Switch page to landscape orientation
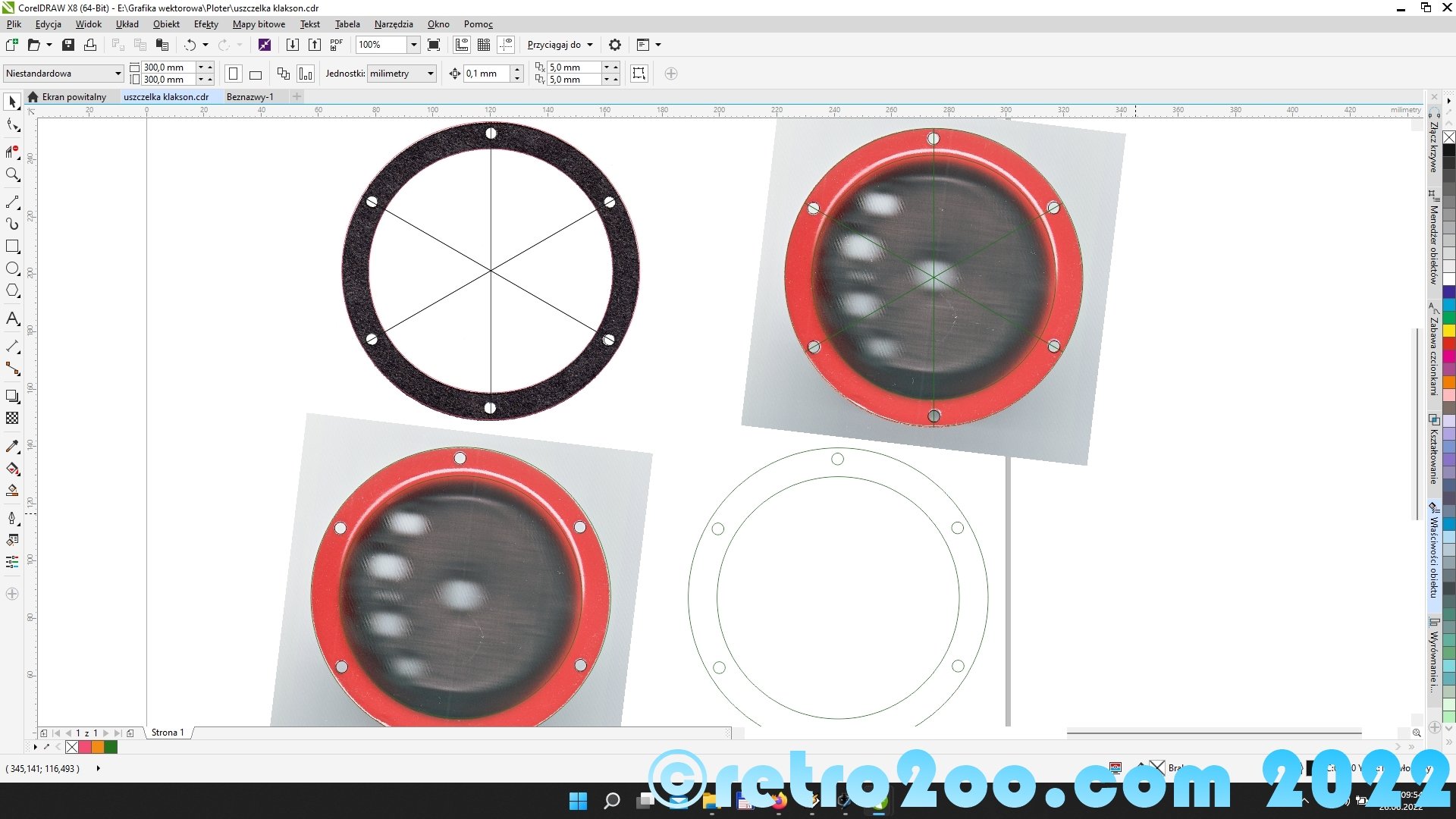The height and width of the screenshot is (819, 1456). tap(256, 74)
